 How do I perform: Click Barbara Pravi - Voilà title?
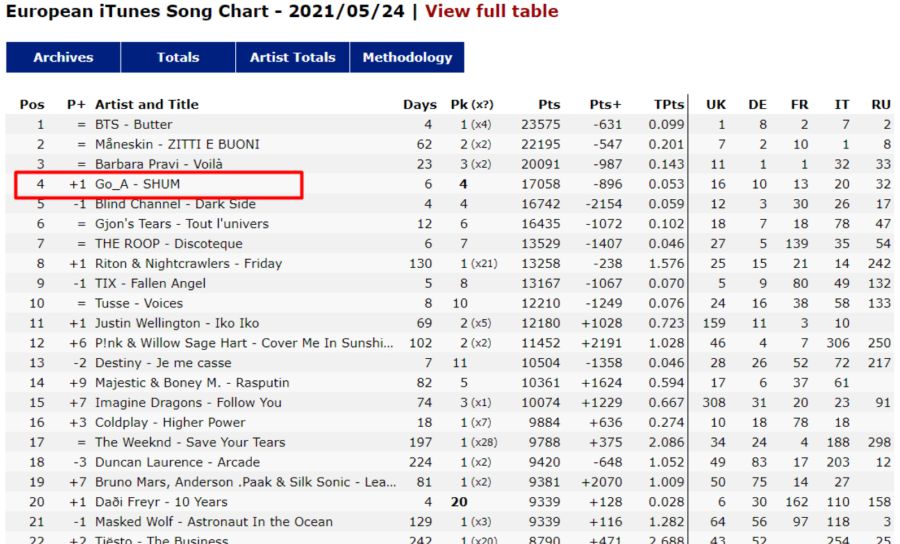(x=159, y=164)
